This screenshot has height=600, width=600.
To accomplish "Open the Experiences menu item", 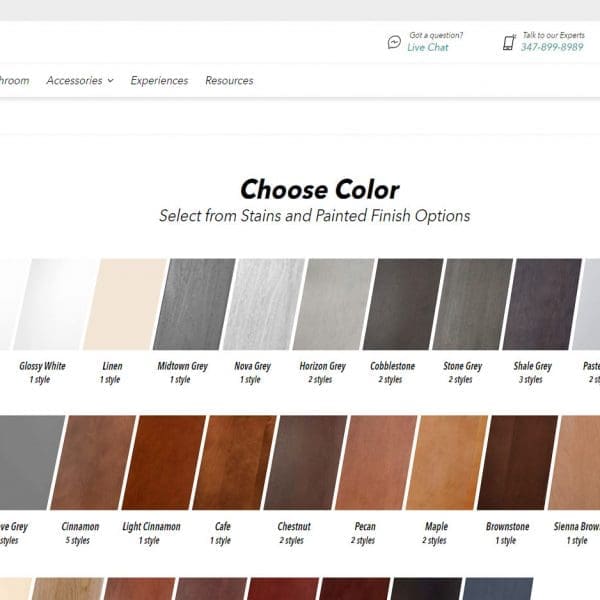I will tap(159, 81).
